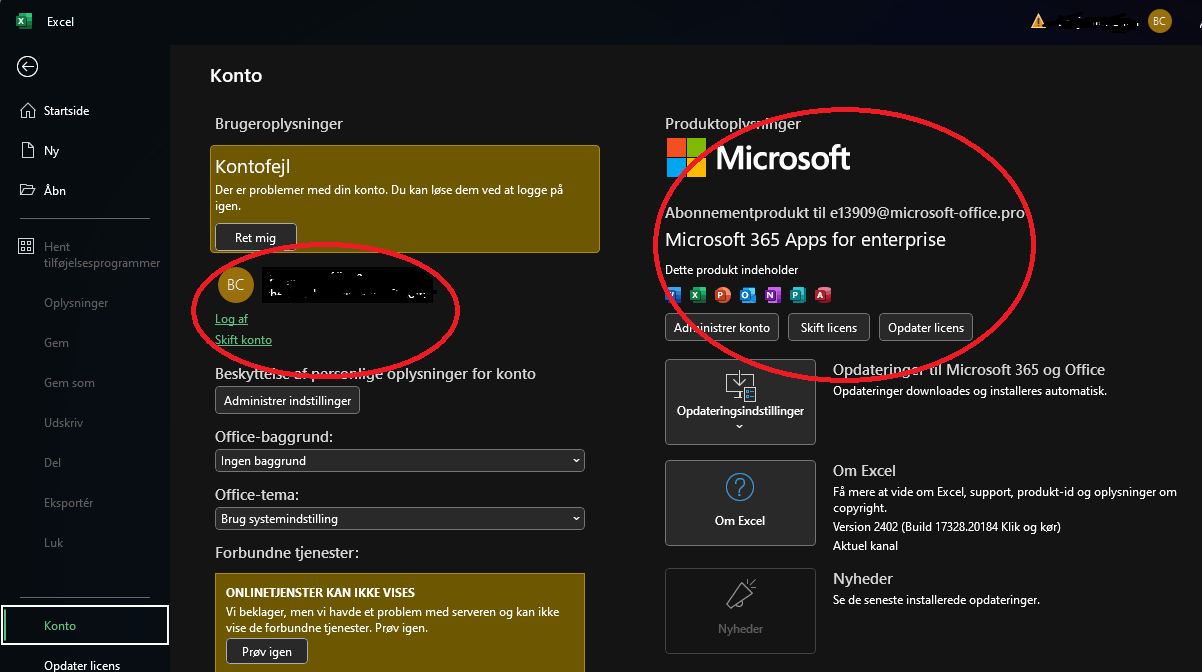Click the Opdater licens button in Produktoplysninger

pos(926,327)
